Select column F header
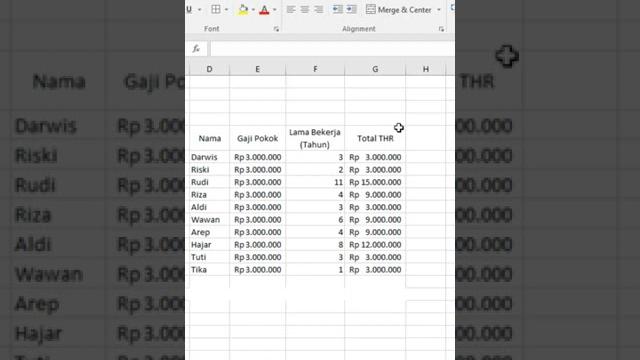This screenshot has width=640, height=360. click(x=315, y=69)
